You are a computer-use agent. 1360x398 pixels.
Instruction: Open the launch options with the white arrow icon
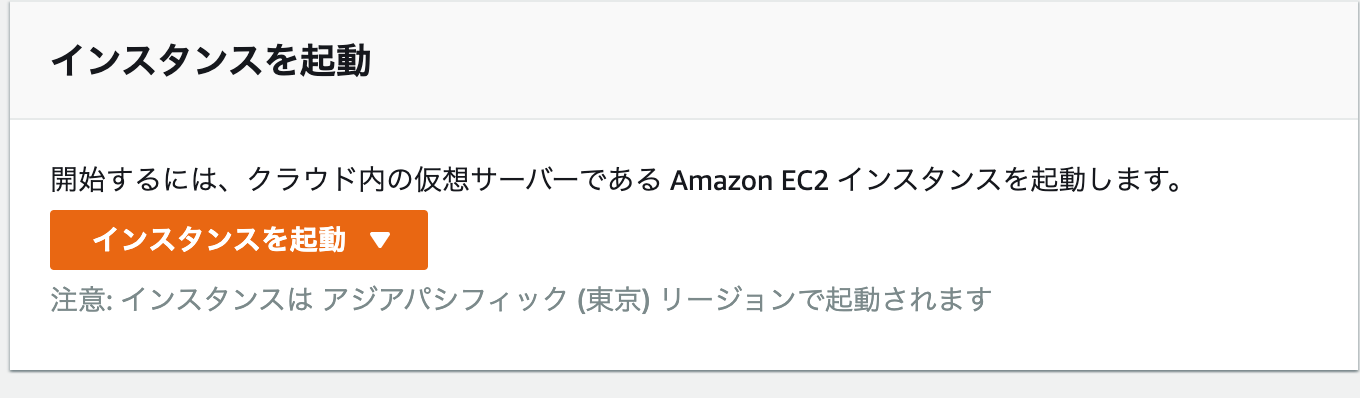click(379, 240)
